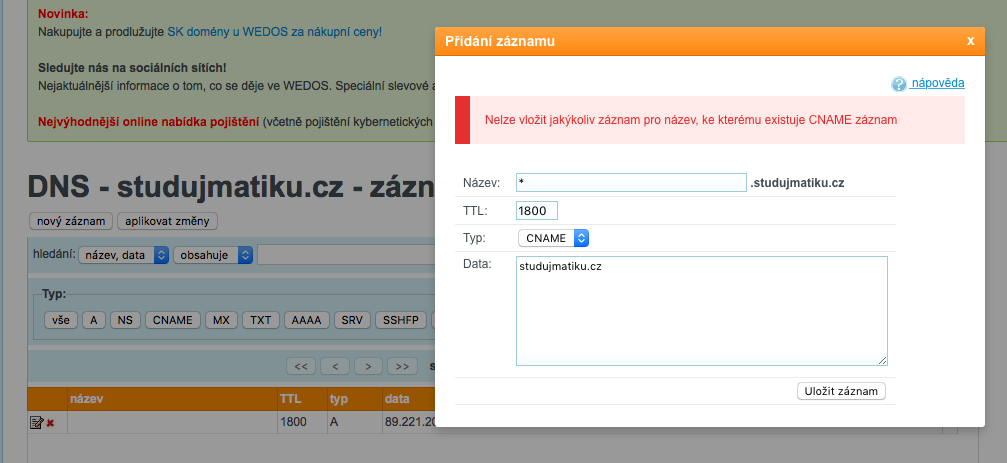Click the Sledujte nás na sociálních sítích heading
This screenshot has height=463, width=1007.
pos(132,67)
